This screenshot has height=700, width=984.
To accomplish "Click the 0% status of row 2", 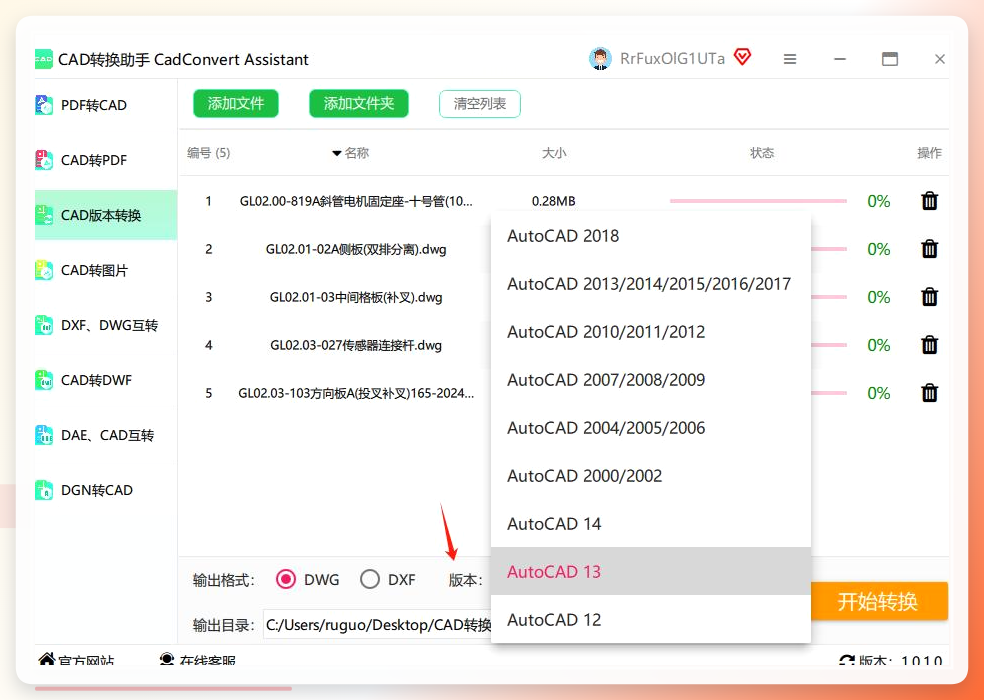I will 879,249.
